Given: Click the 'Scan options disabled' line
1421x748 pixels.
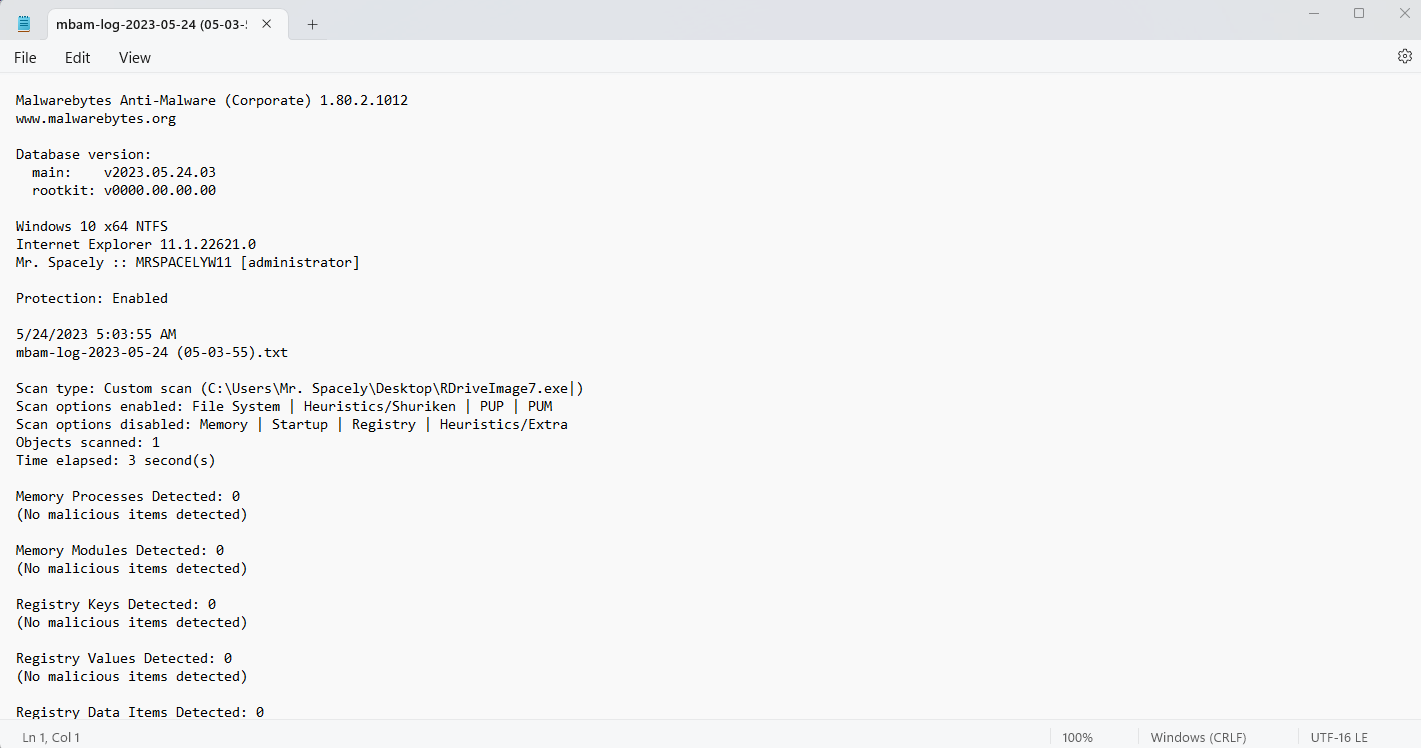Looking at the screenshot, I should point(292,425).
